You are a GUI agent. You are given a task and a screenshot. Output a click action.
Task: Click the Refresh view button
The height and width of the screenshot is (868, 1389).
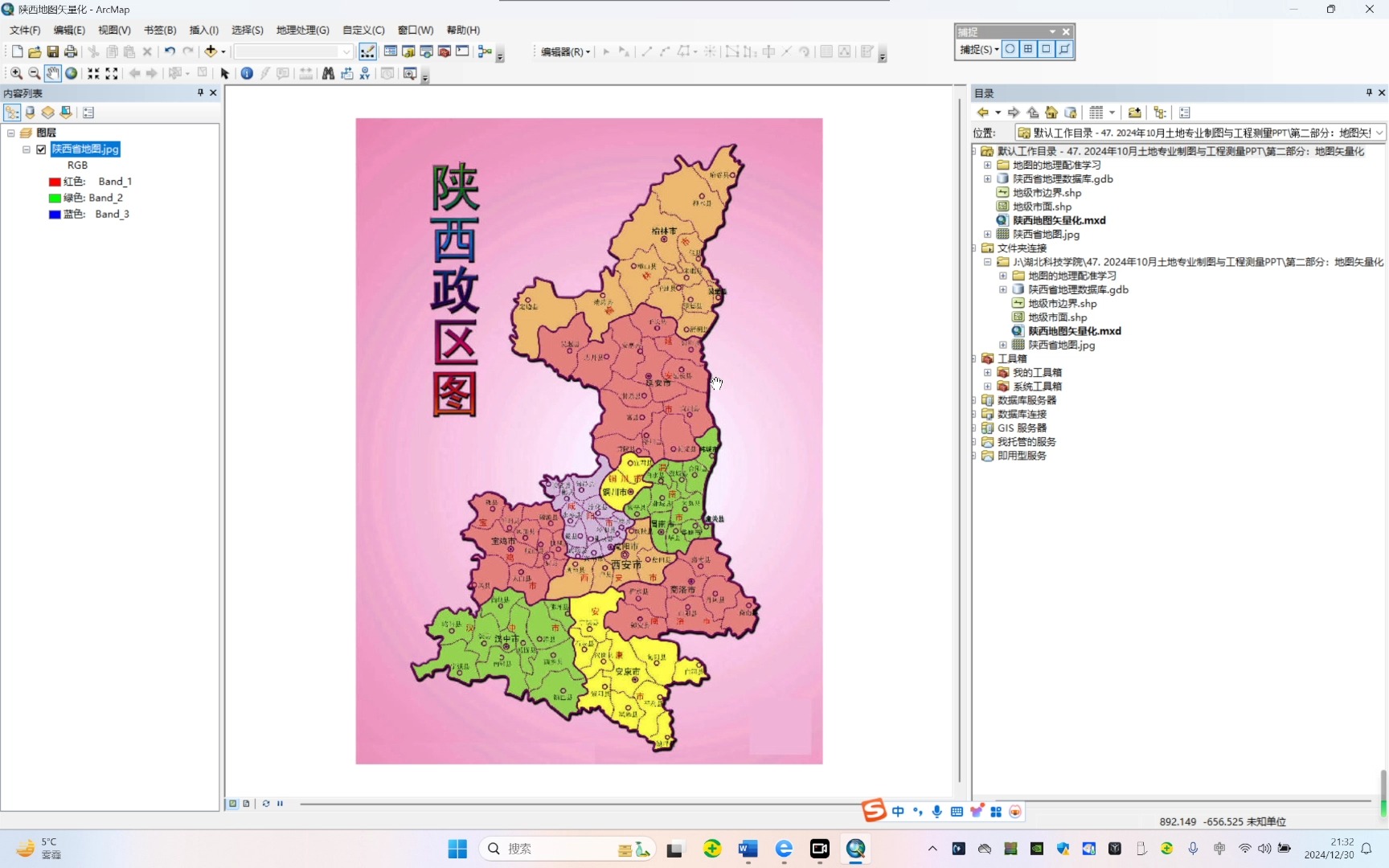click(265, 804)
